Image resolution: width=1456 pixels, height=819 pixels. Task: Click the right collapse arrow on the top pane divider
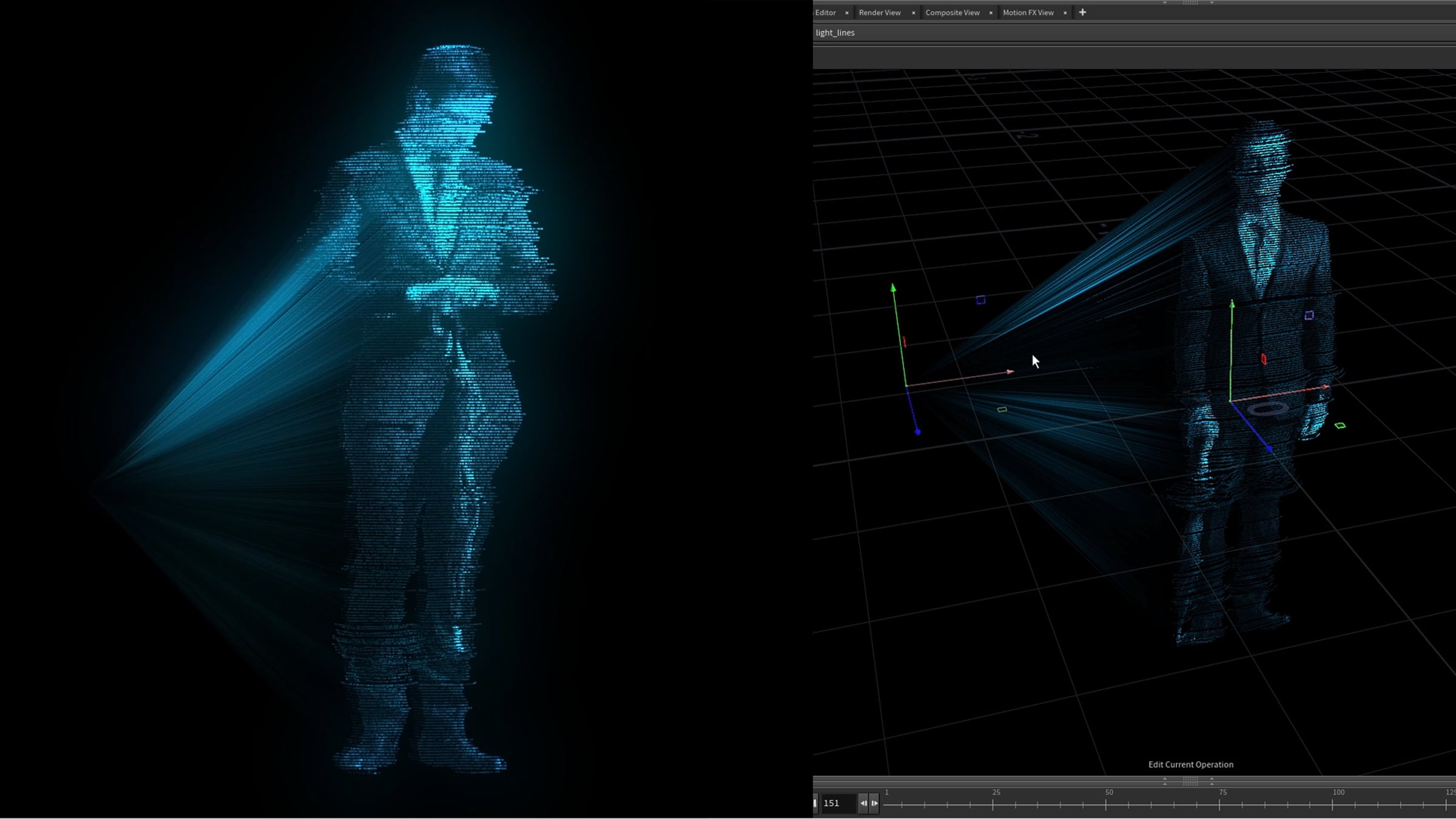(1212, 2)
